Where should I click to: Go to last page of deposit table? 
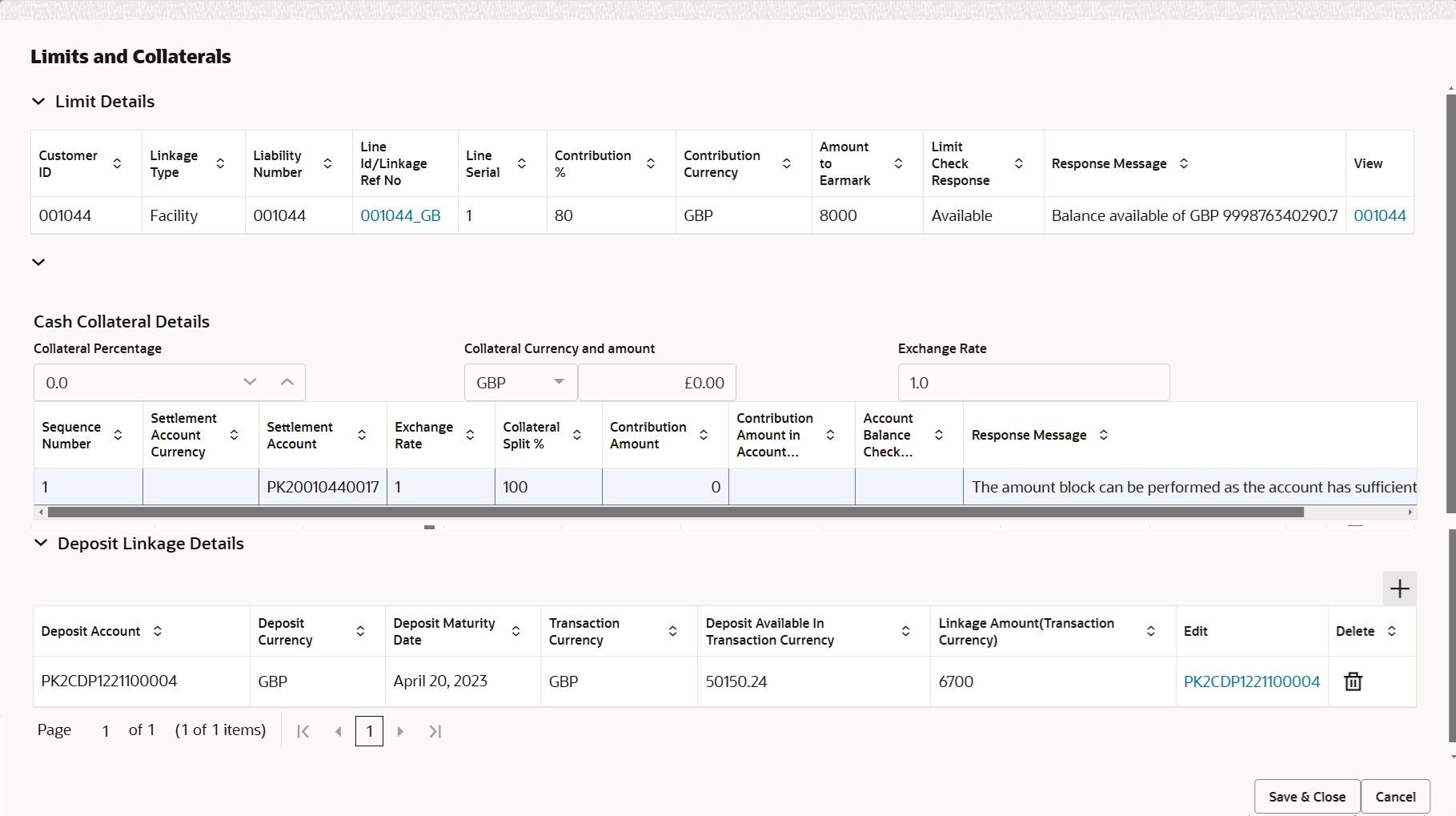pos(435,731)
